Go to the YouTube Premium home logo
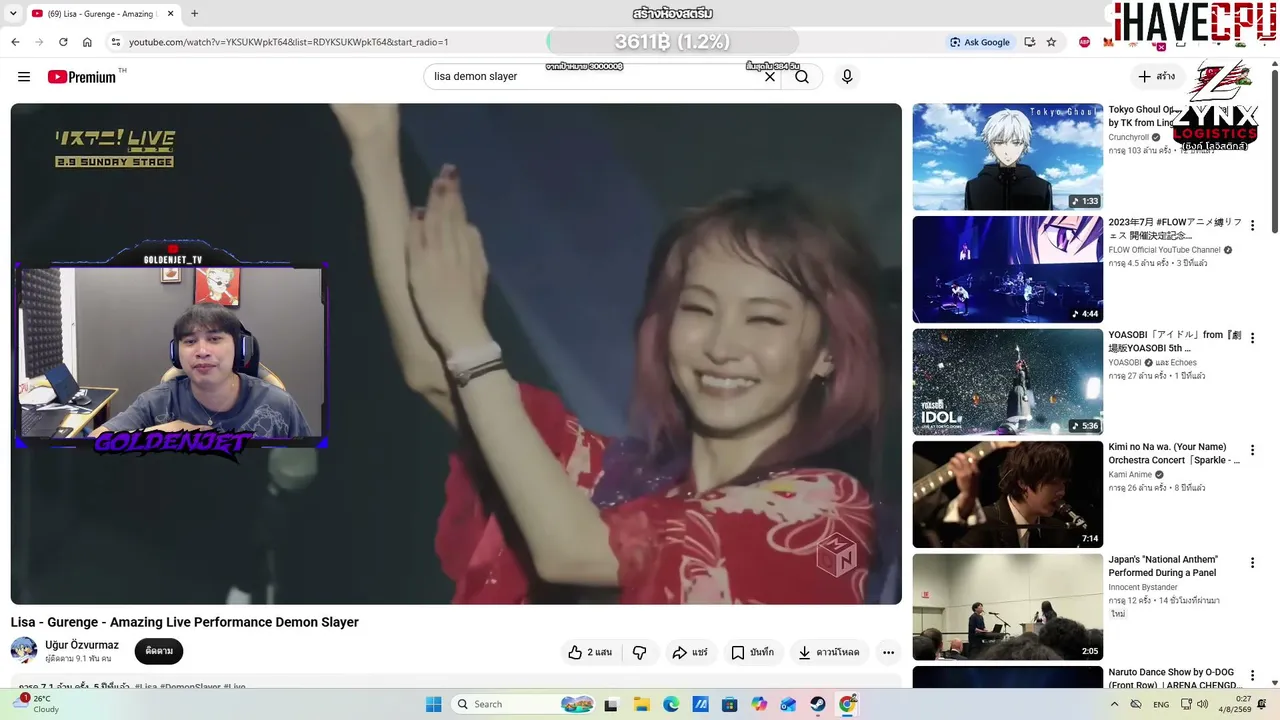 point(81,77)
